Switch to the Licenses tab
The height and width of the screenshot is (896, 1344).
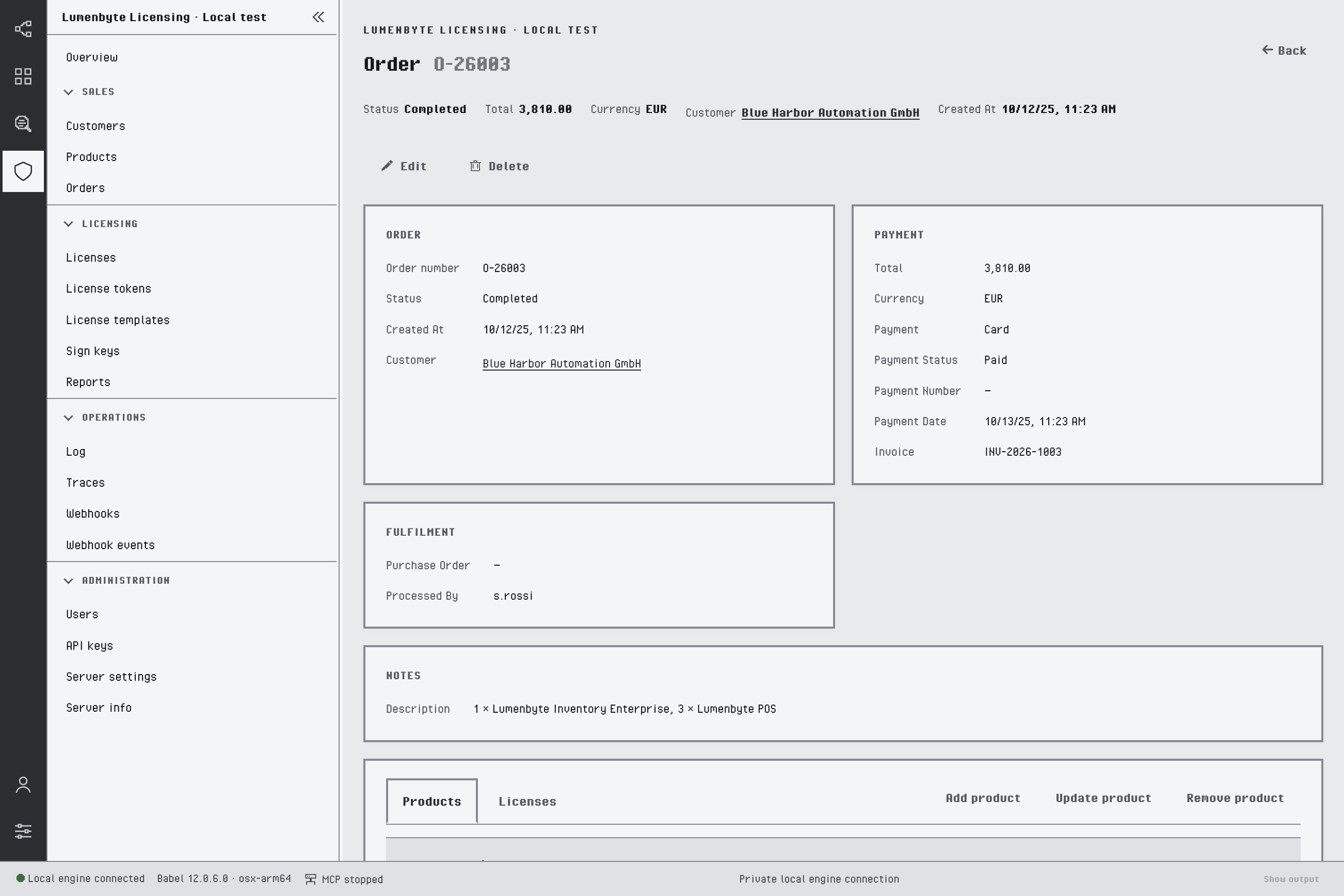[527, 801]
